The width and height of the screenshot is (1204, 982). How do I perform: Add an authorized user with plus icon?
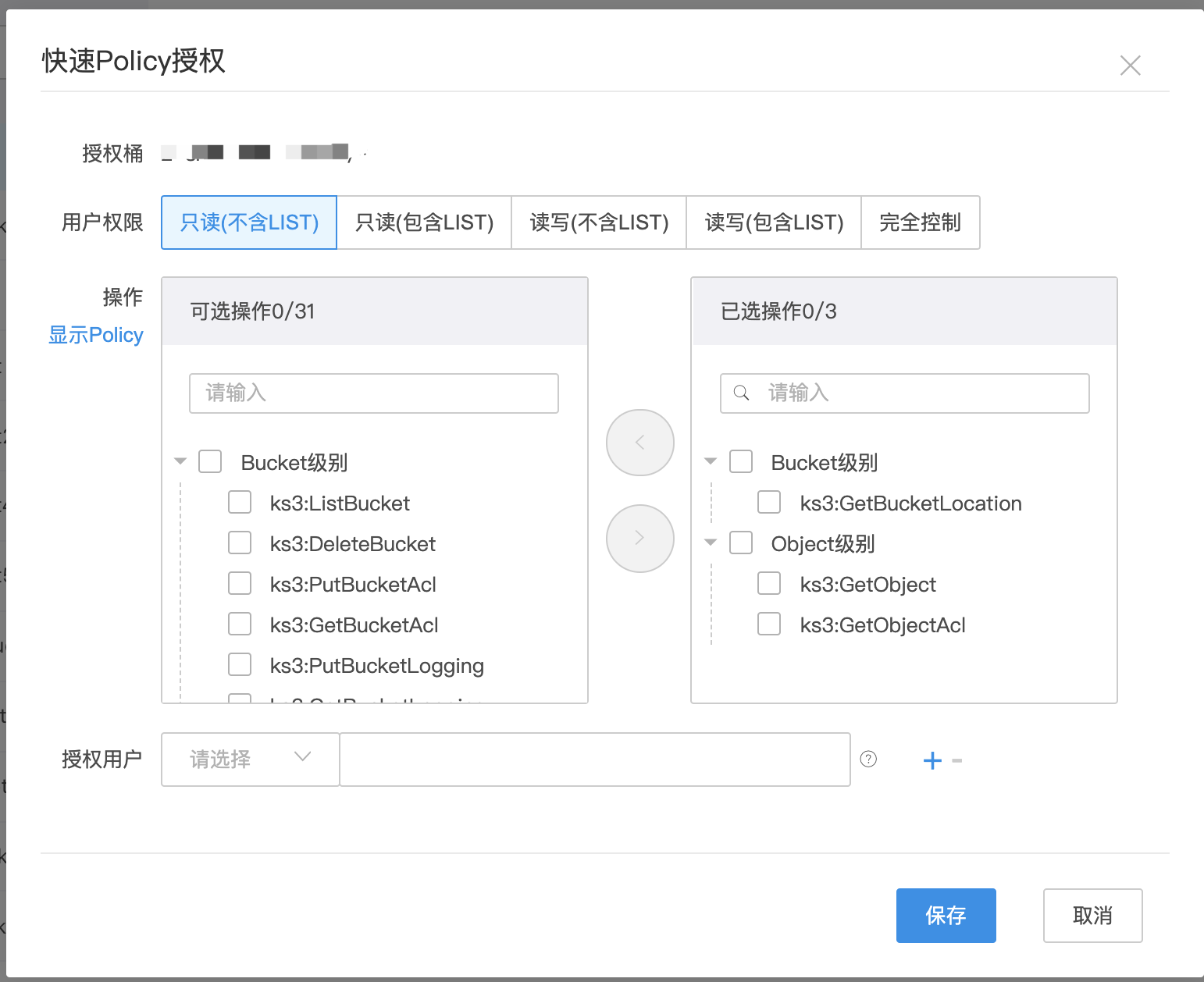[932, 760]
